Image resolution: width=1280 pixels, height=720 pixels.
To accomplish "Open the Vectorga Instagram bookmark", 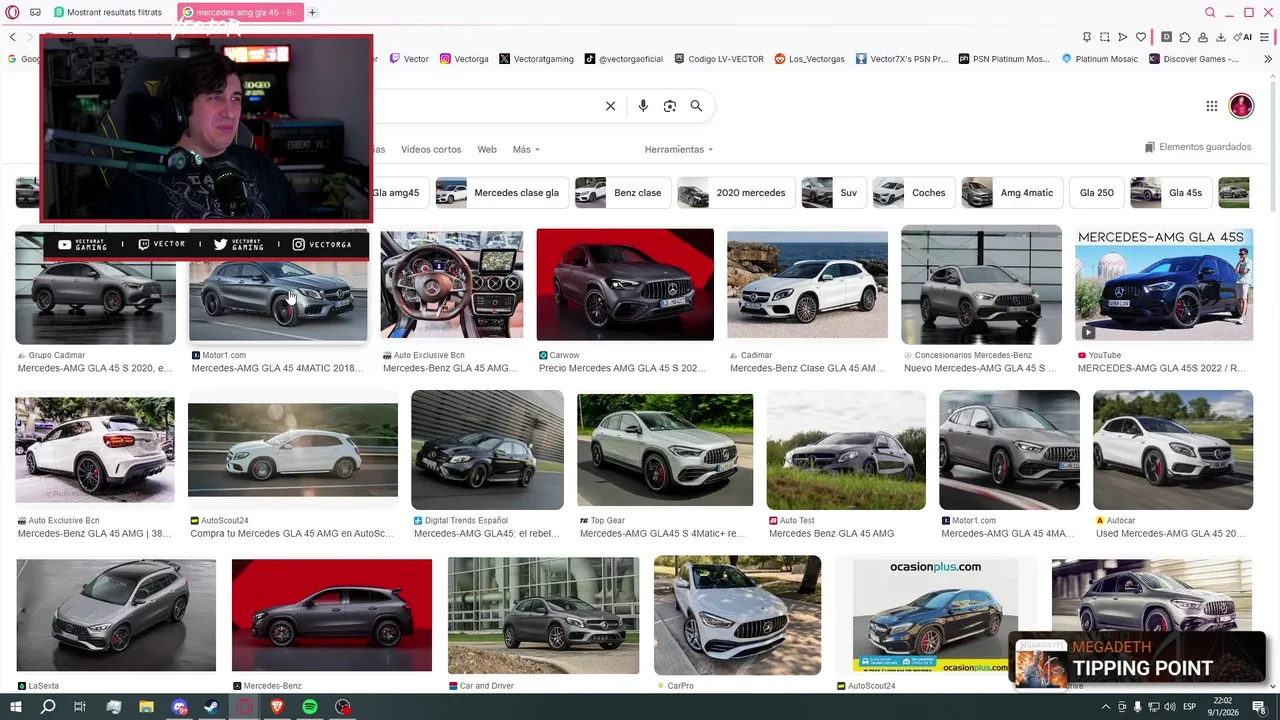I will 465,59.
